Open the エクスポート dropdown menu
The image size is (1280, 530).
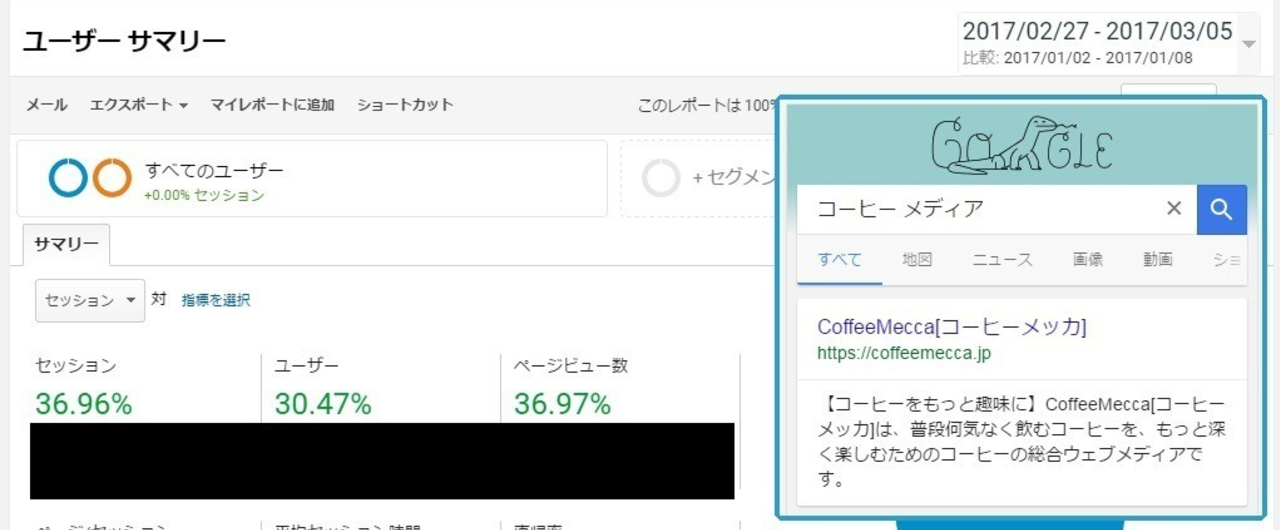click(x=139, y=104)
